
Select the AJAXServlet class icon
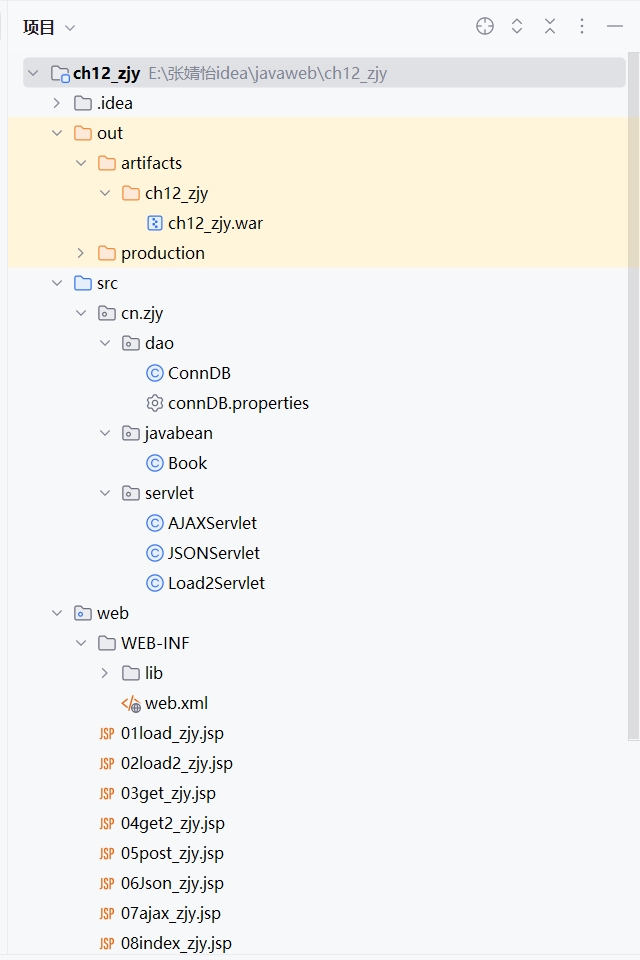154,523
